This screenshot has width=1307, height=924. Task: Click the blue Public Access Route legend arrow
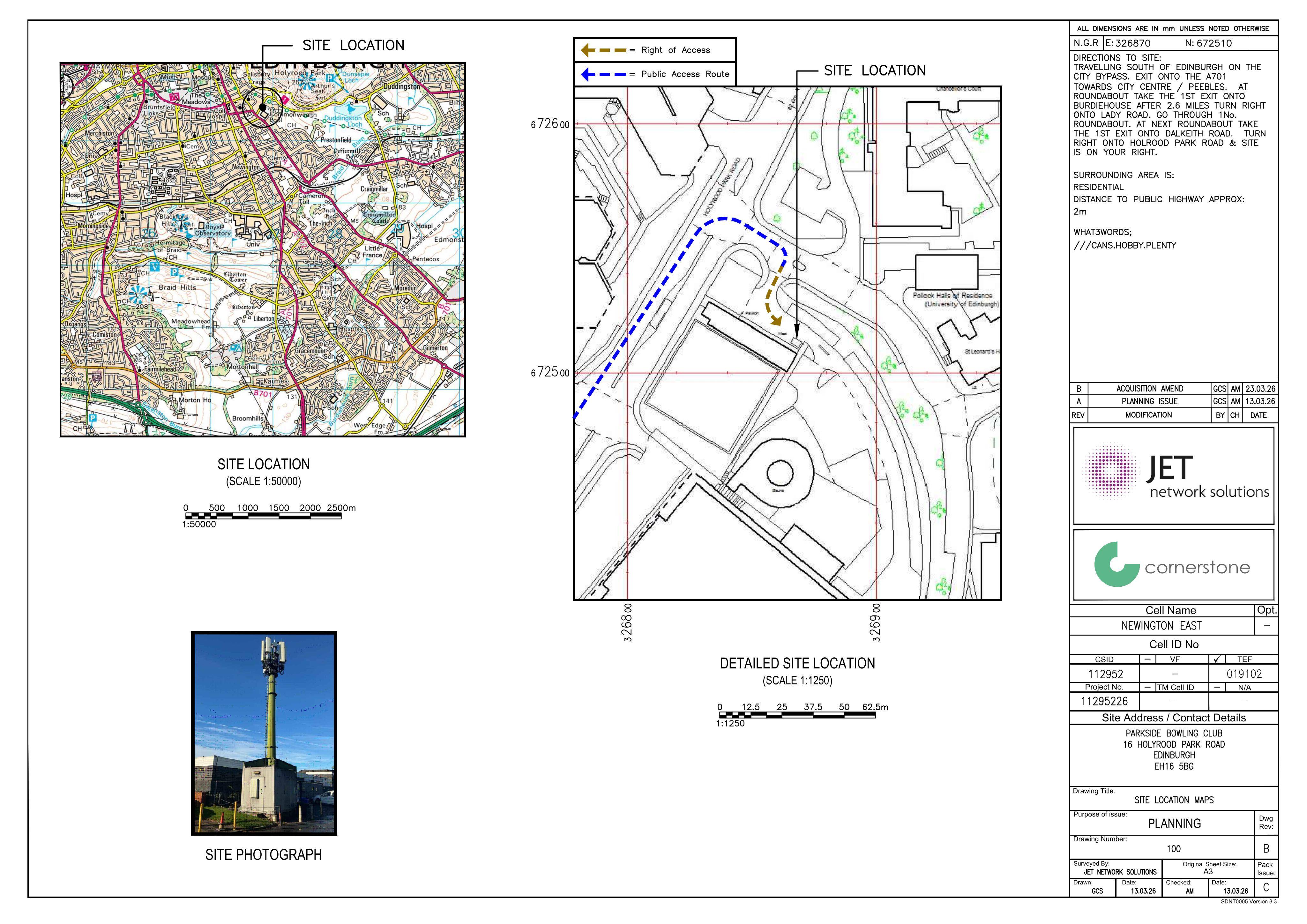click(x=603, y=74)
